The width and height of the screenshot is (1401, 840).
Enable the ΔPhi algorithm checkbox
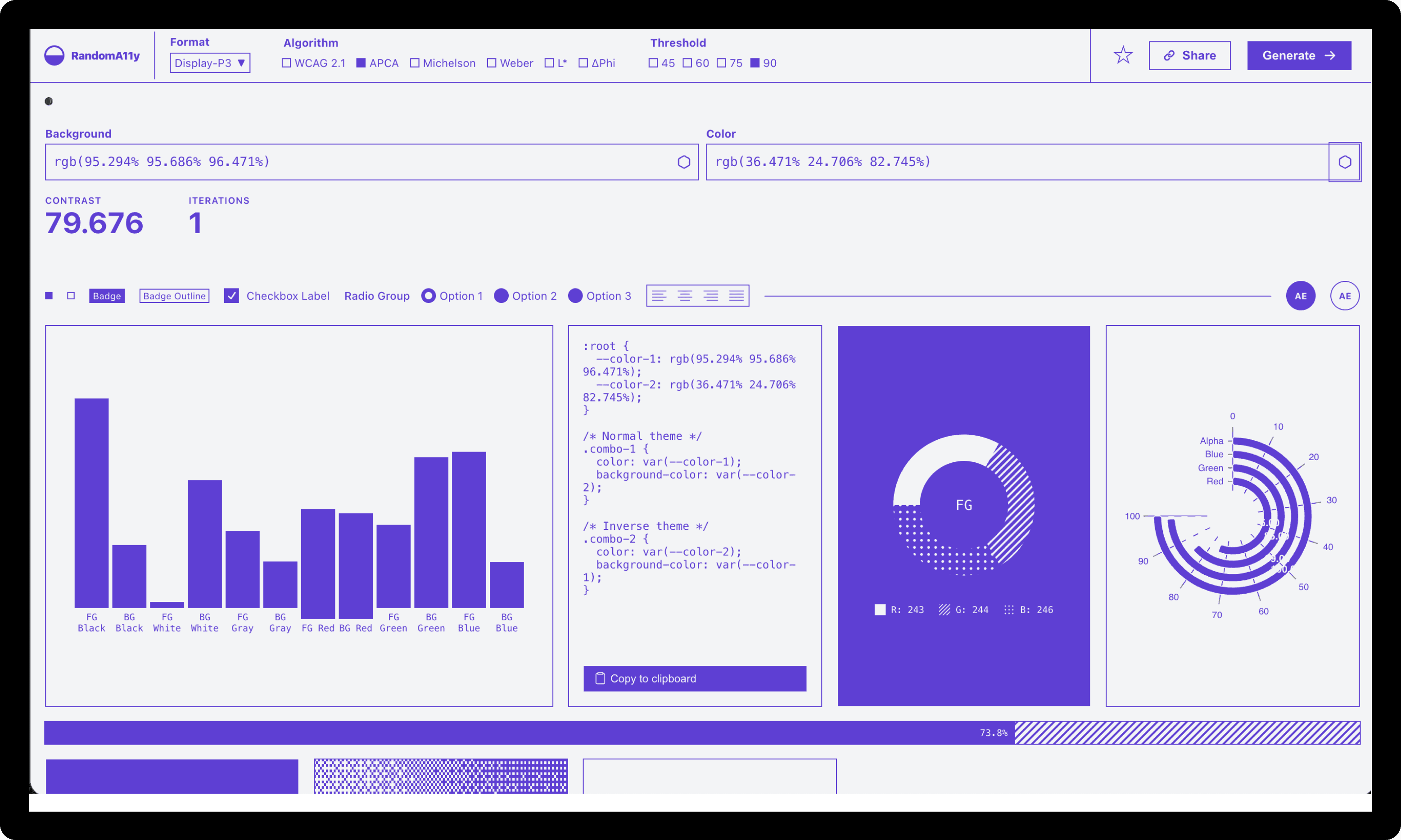coord(583,63)
